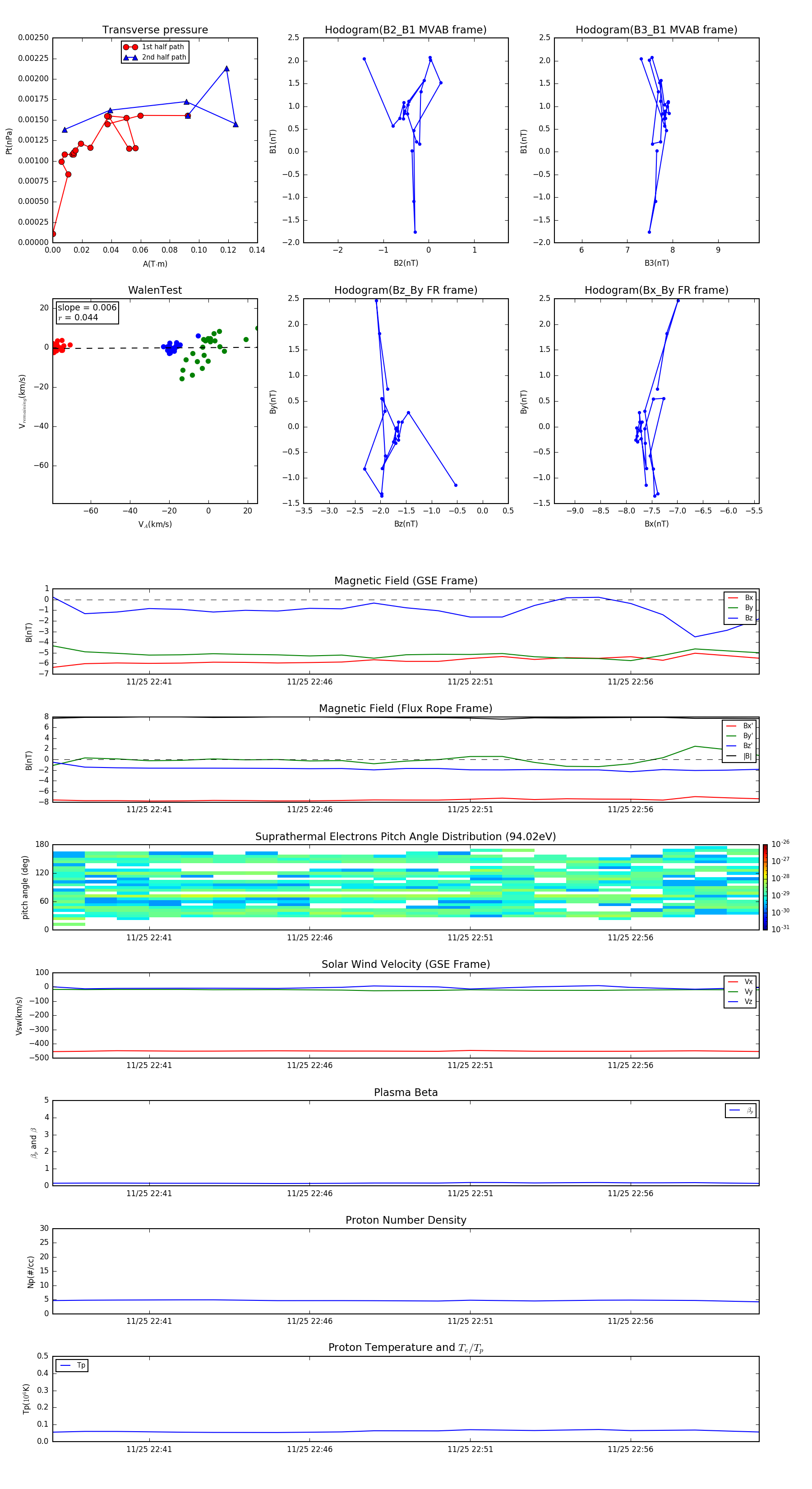Image resolution: width=812 pixels, height=1489 pixels.
Task: Click the Suprathermal Electrons Pitch Angle Distribution title
Action: coord(406,837)
